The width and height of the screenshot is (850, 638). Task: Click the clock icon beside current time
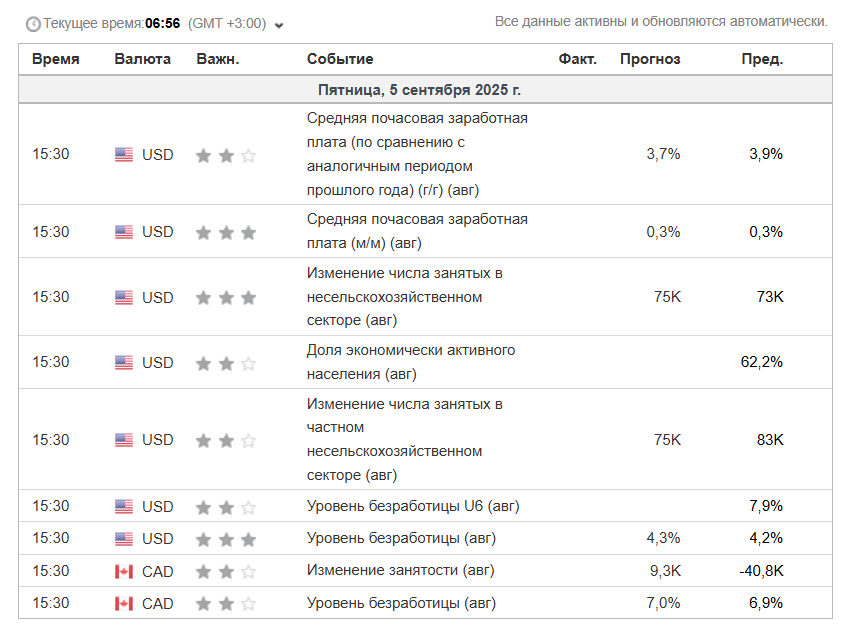point(33,24)
